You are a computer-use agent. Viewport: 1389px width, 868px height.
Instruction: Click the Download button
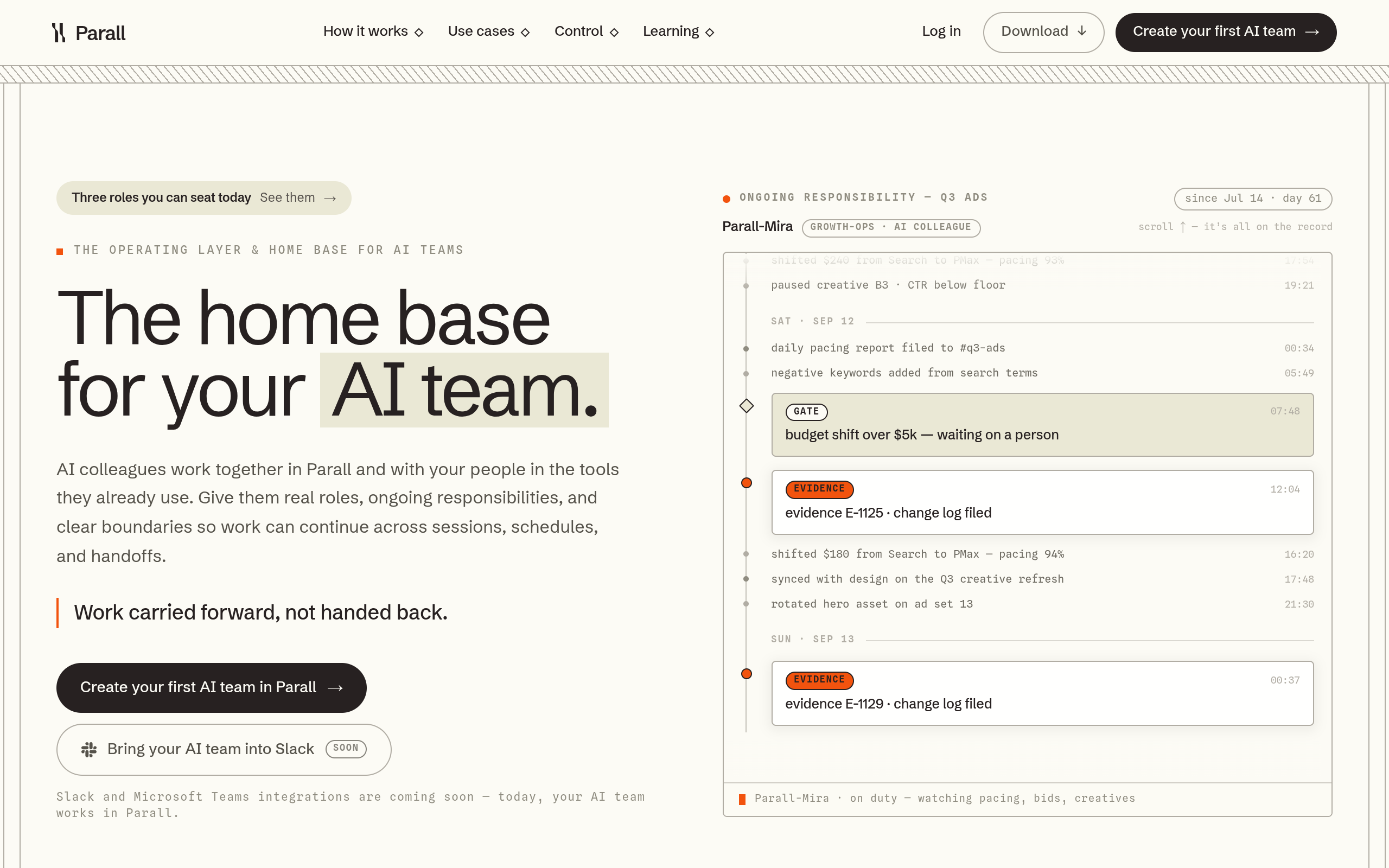(1043, 32)
